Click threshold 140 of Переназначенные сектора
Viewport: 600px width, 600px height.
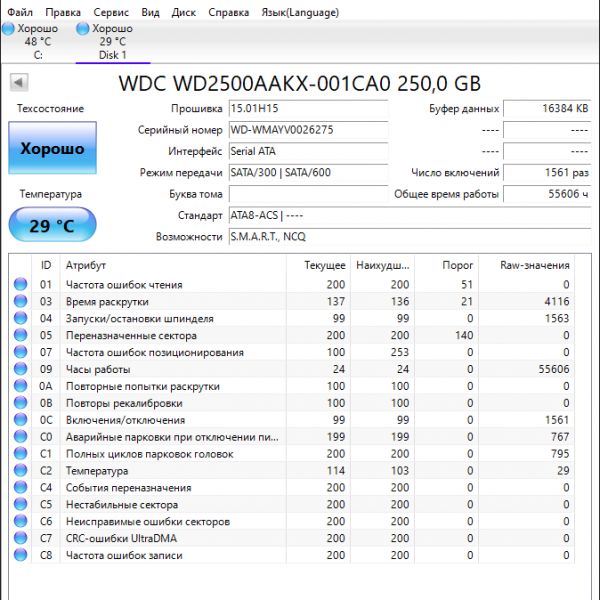(x=464, y=335)
